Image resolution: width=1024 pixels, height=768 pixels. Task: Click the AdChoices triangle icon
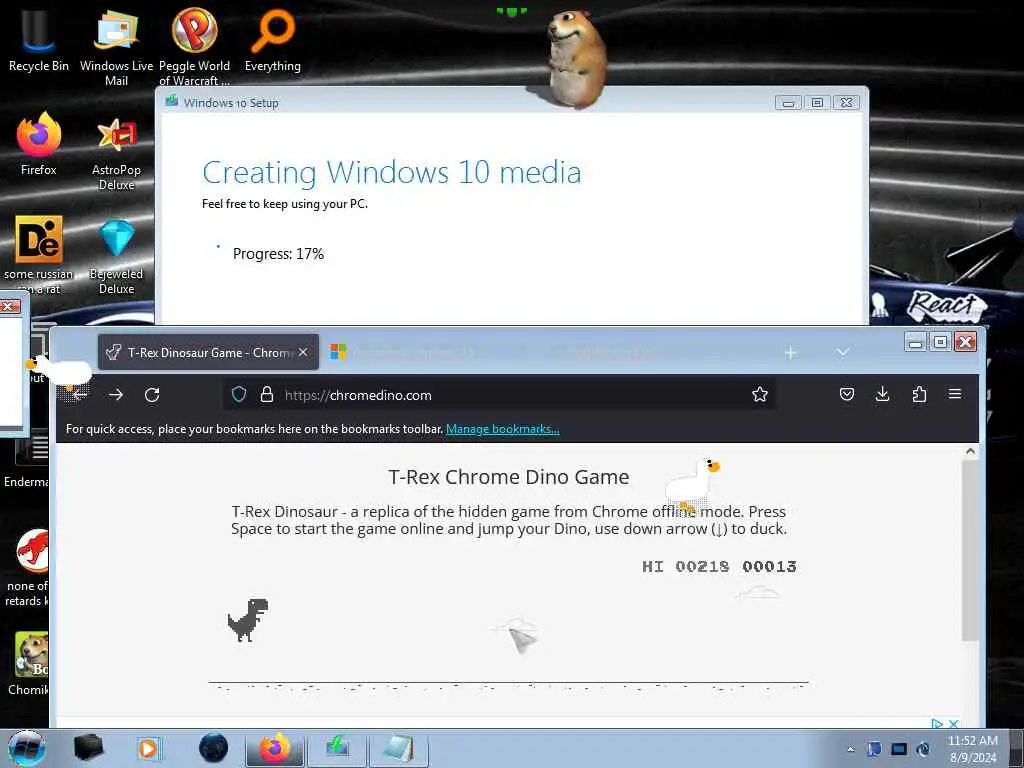pos(937,724)
